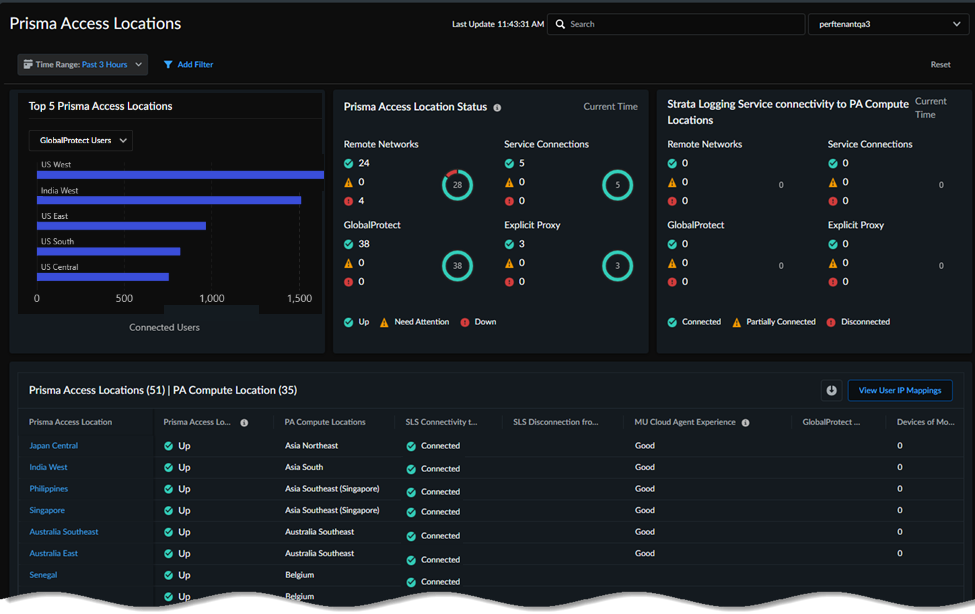Click the View User IP Mappings button
Screen dimensions: 975x614
pyautogui.click(x=900, y=391)
